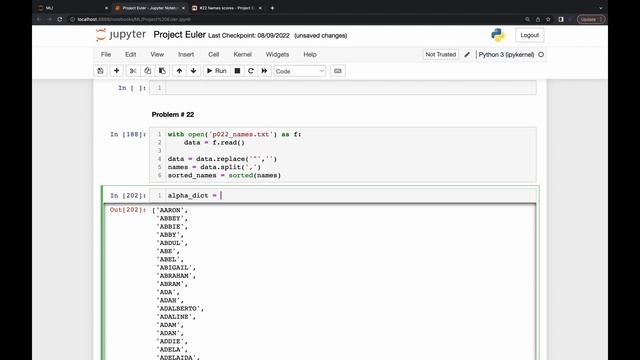Click the Last Checkpoint text
640x360 pixels.
pyautogui.click(x=249, y=36)
